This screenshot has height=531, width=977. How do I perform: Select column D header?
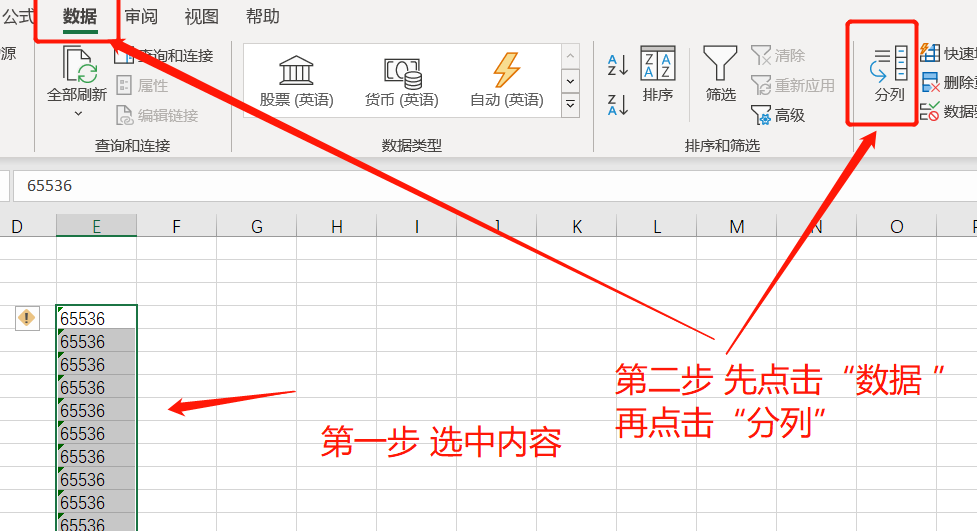coord(17,226)
